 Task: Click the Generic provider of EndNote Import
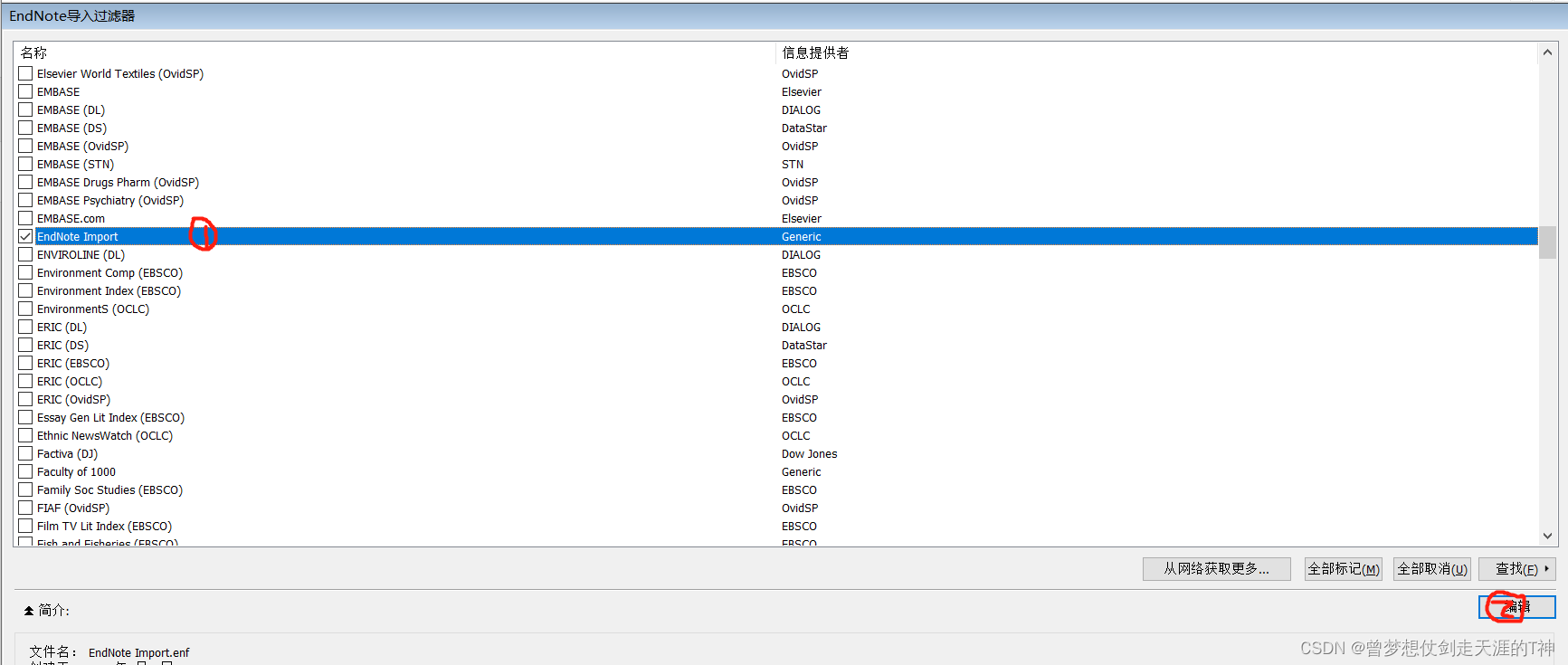[x=801, y=236]
